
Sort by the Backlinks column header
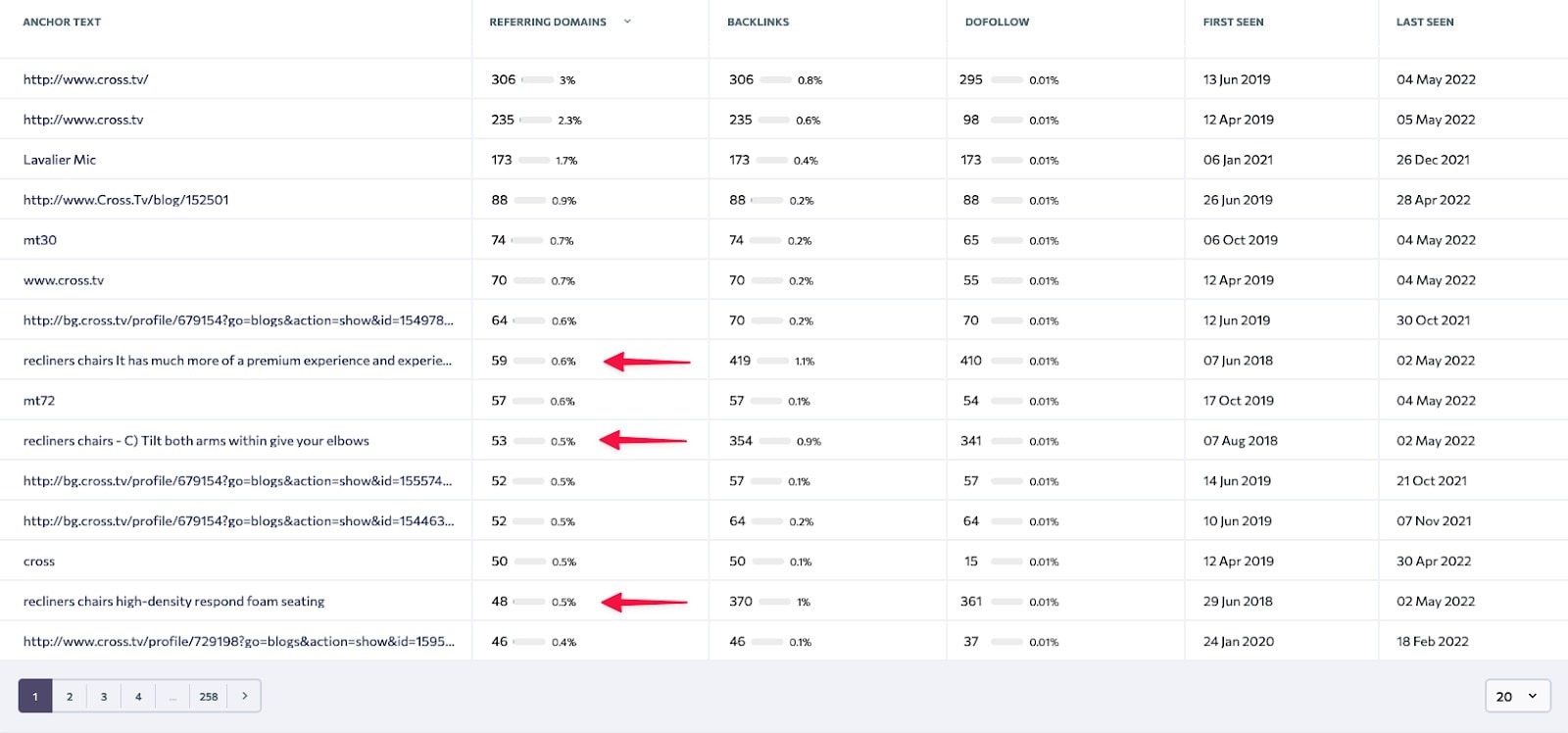coord(758,22)
